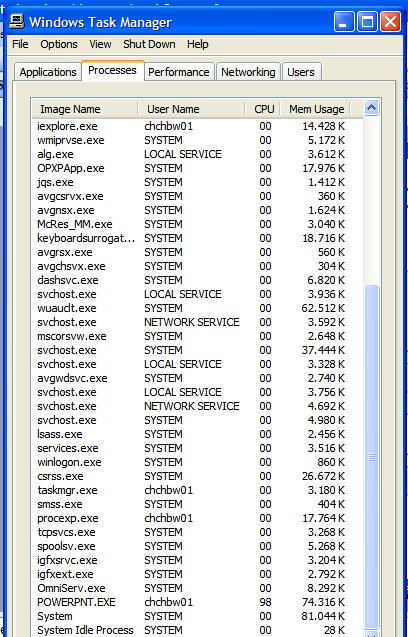Switch to the Applications tab
Viewport: 408px width, 637px height.
[48, 72]
